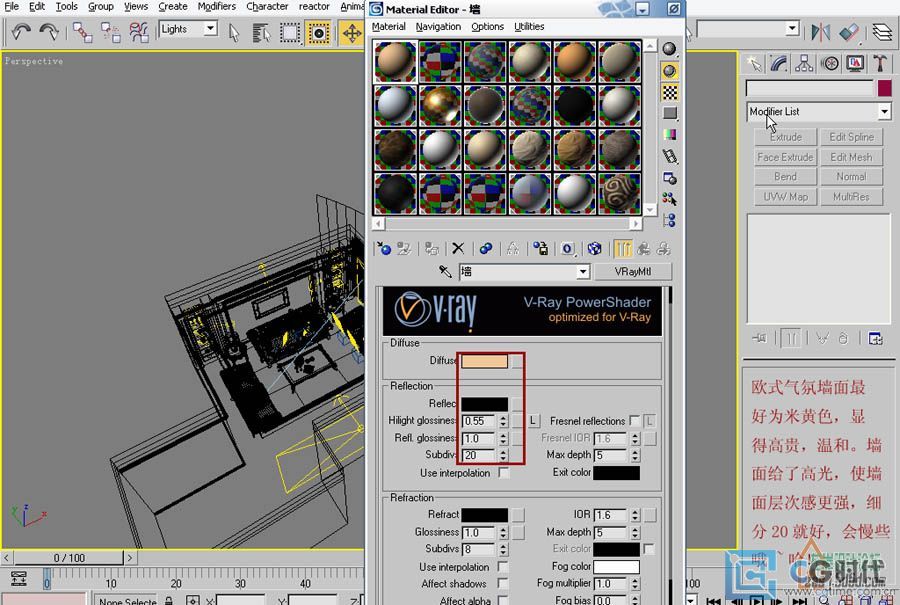Click the UVW Map modifier button

(x=786, y=197)
